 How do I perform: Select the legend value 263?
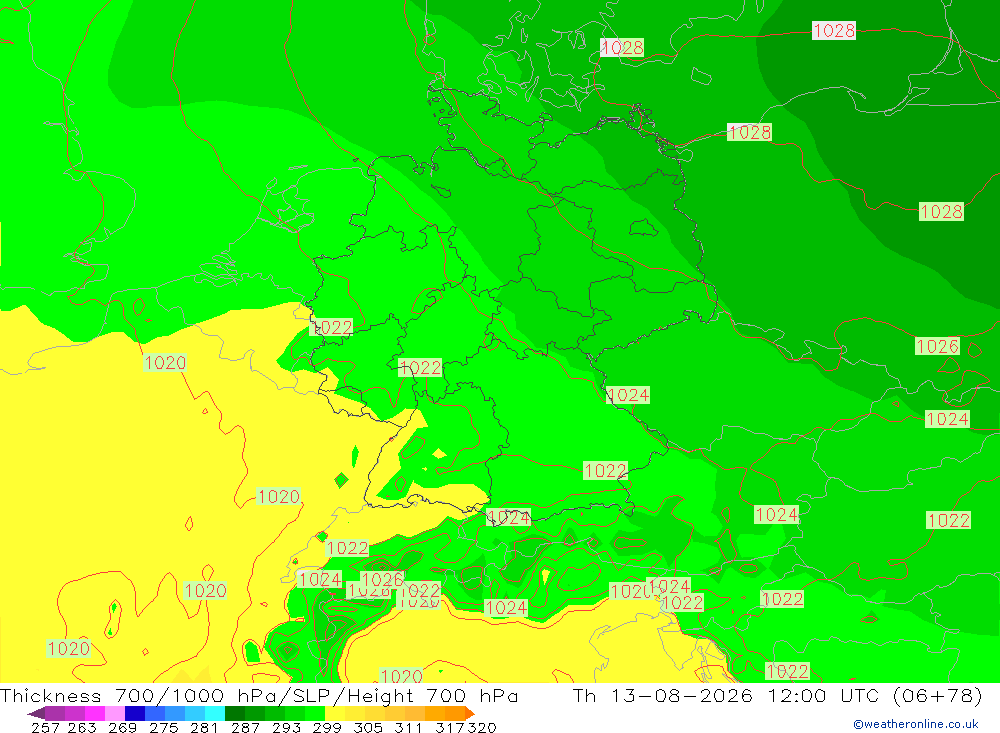[81, 727]
